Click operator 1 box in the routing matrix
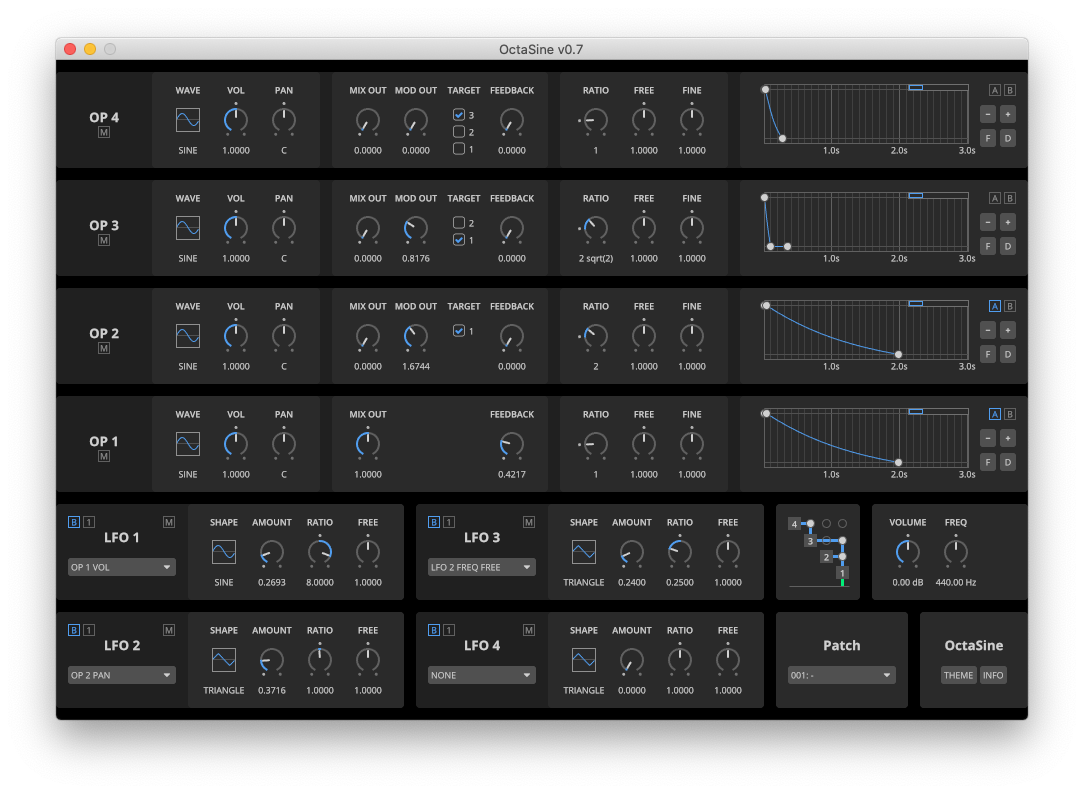The height and width of the screenshot is (794, 1084). 842,573
